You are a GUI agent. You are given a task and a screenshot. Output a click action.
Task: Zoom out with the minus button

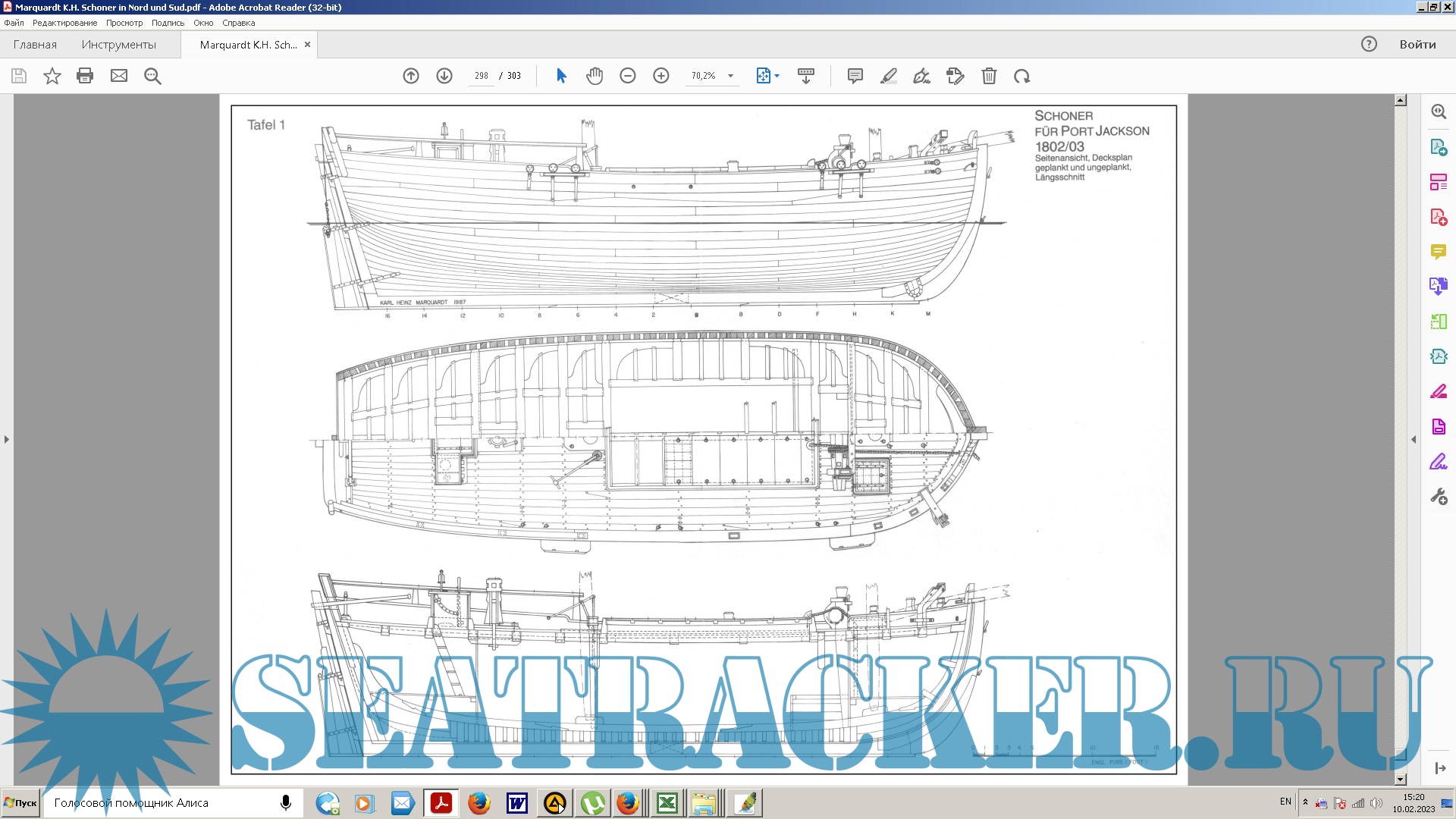point(628,76)
